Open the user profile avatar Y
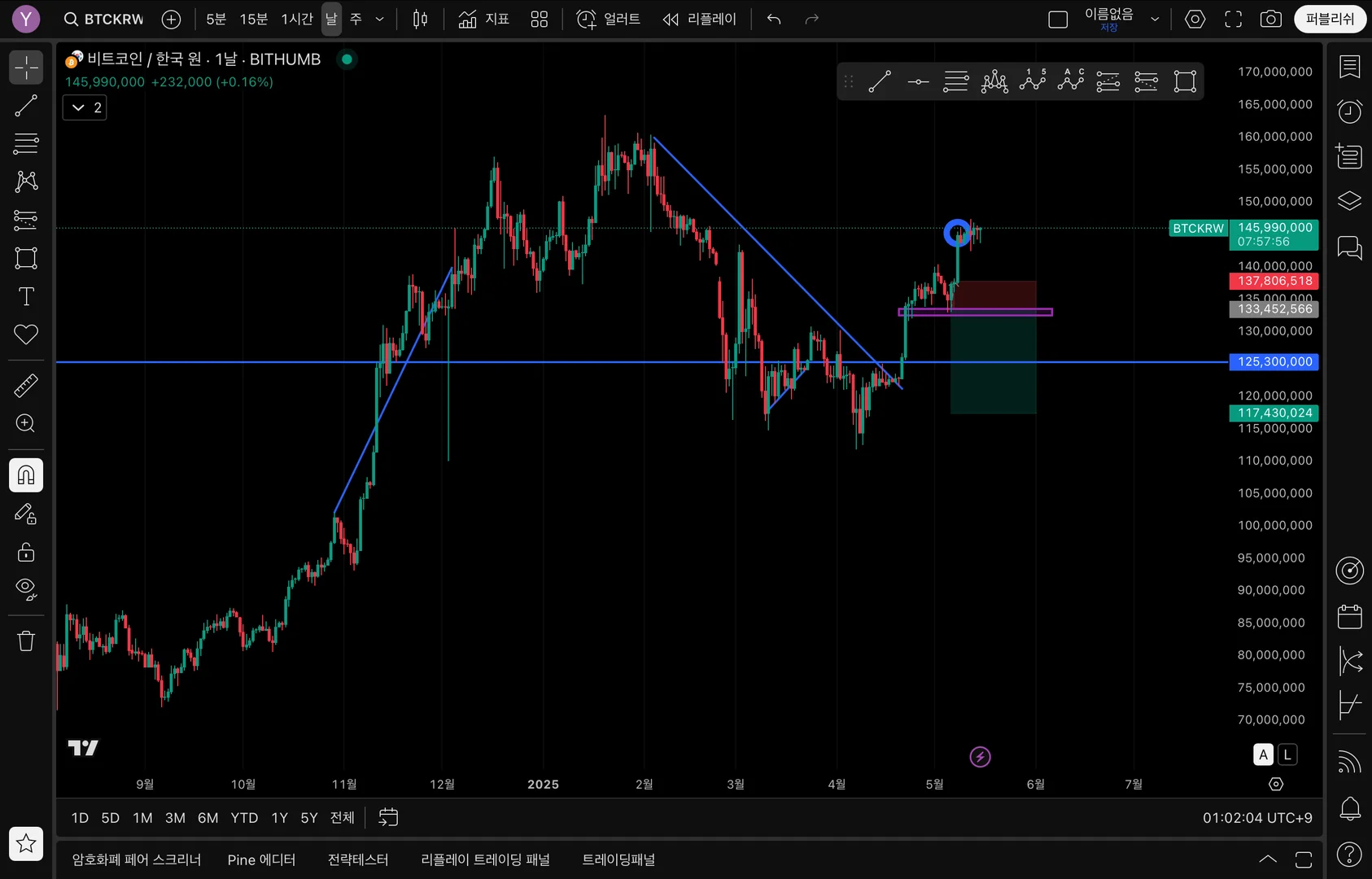Viewport: 1372px width, 879px height. pyautogui.click(x=26, y=19)
